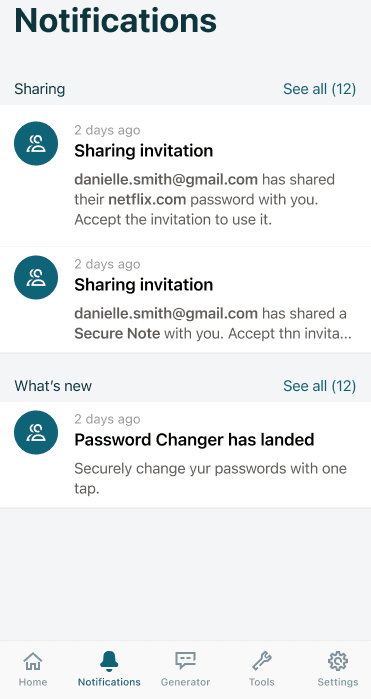The height and width of the screenshot is (699, 371).
Task: Select the Tools tab label
Action: coord(262,682)
